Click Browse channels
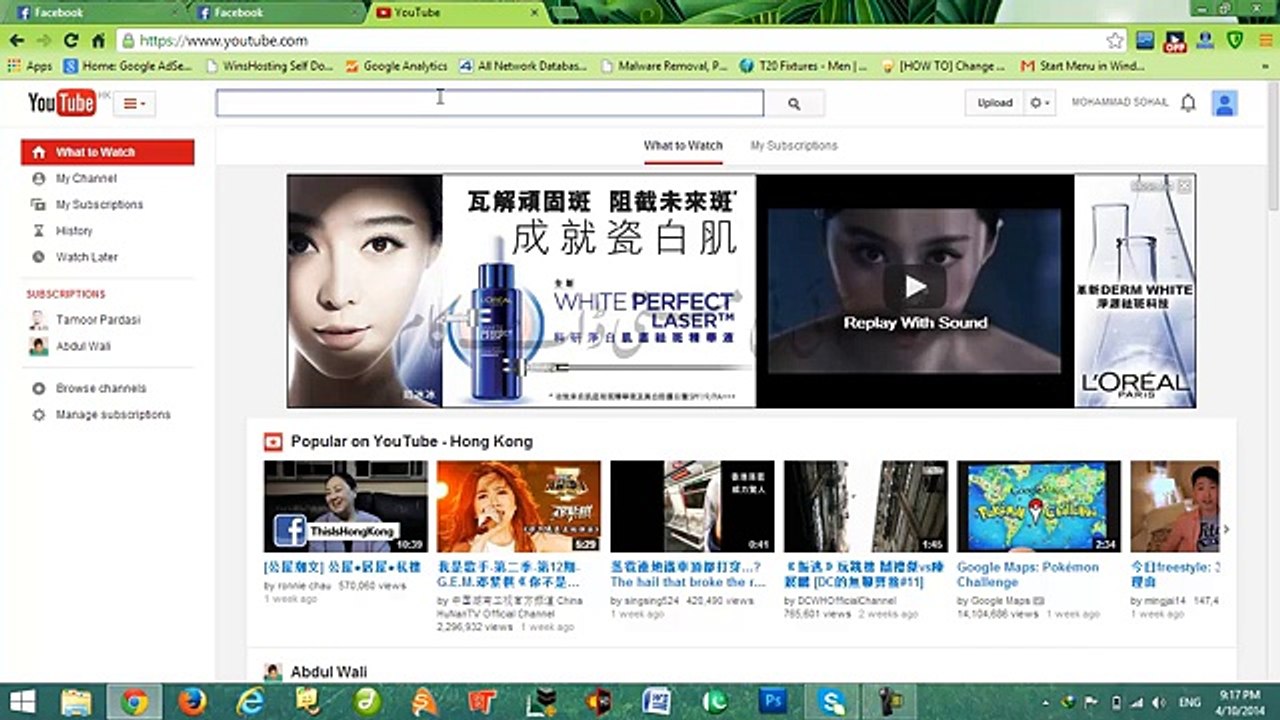 click(x=100, y=388)
